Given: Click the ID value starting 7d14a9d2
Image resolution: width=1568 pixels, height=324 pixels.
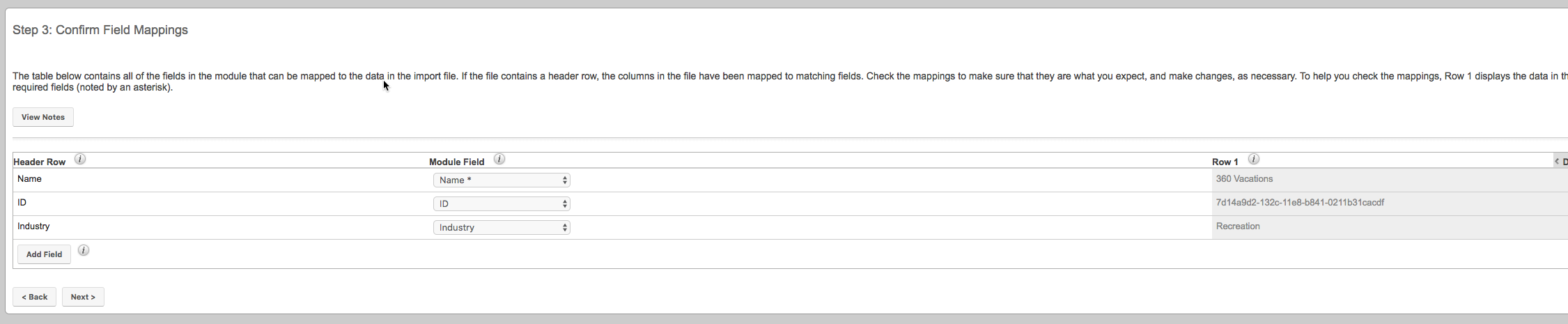Looking at the screenshot, I should 1300,203.
